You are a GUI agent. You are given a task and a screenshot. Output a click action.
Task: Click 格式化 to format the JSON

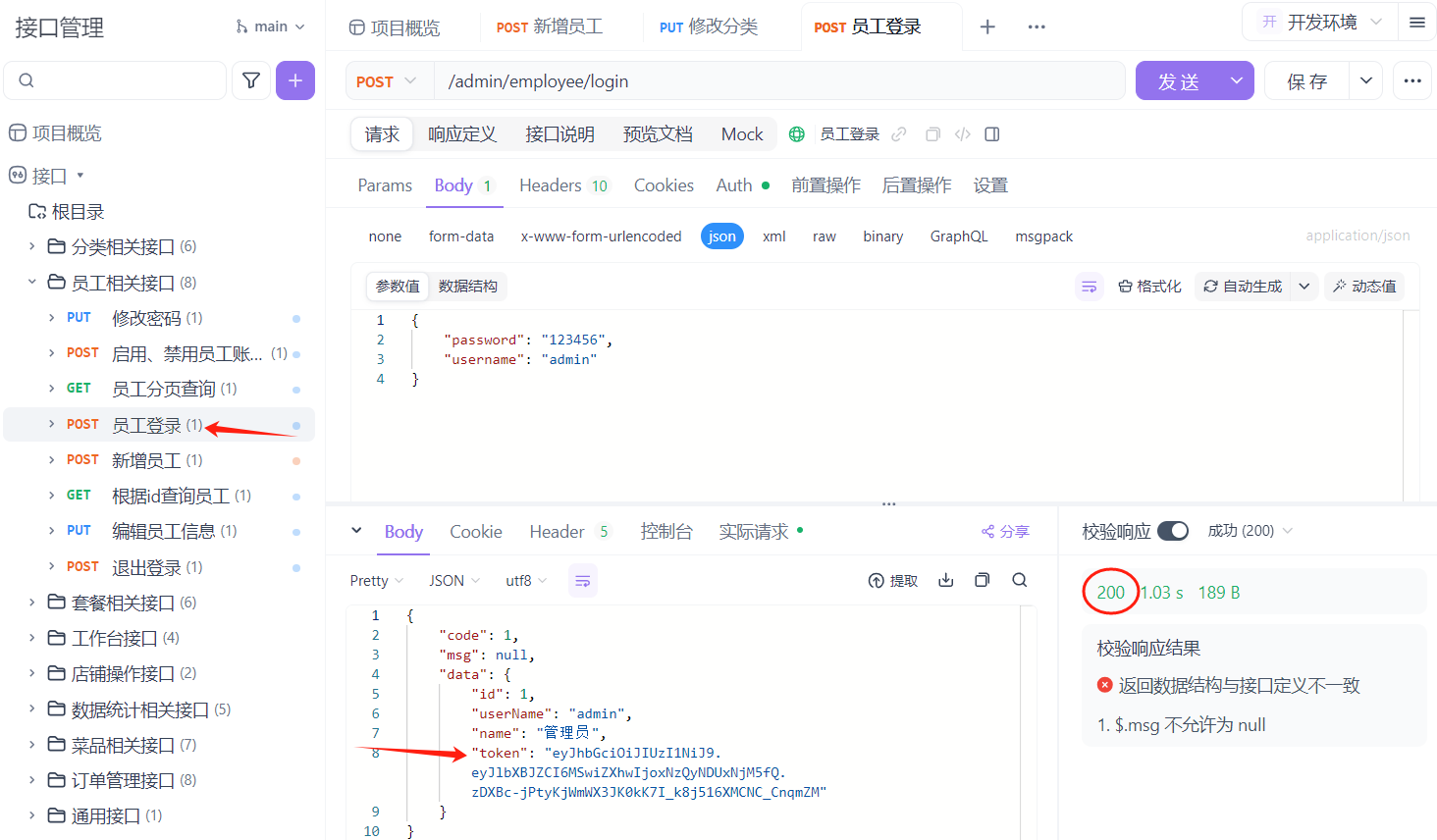(1149, 287)
